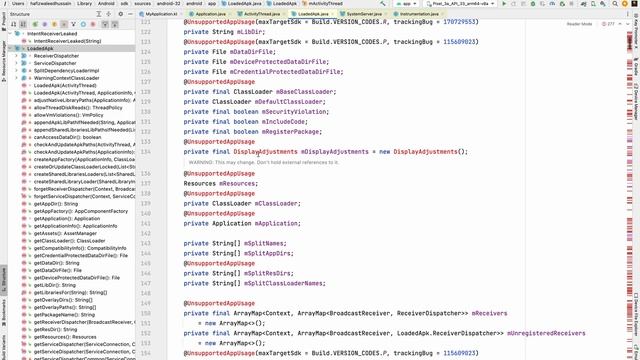Click Sync Project with Gradle elephant icon
The height and width of the screenshot is (360, 640).
coord(583,4)
